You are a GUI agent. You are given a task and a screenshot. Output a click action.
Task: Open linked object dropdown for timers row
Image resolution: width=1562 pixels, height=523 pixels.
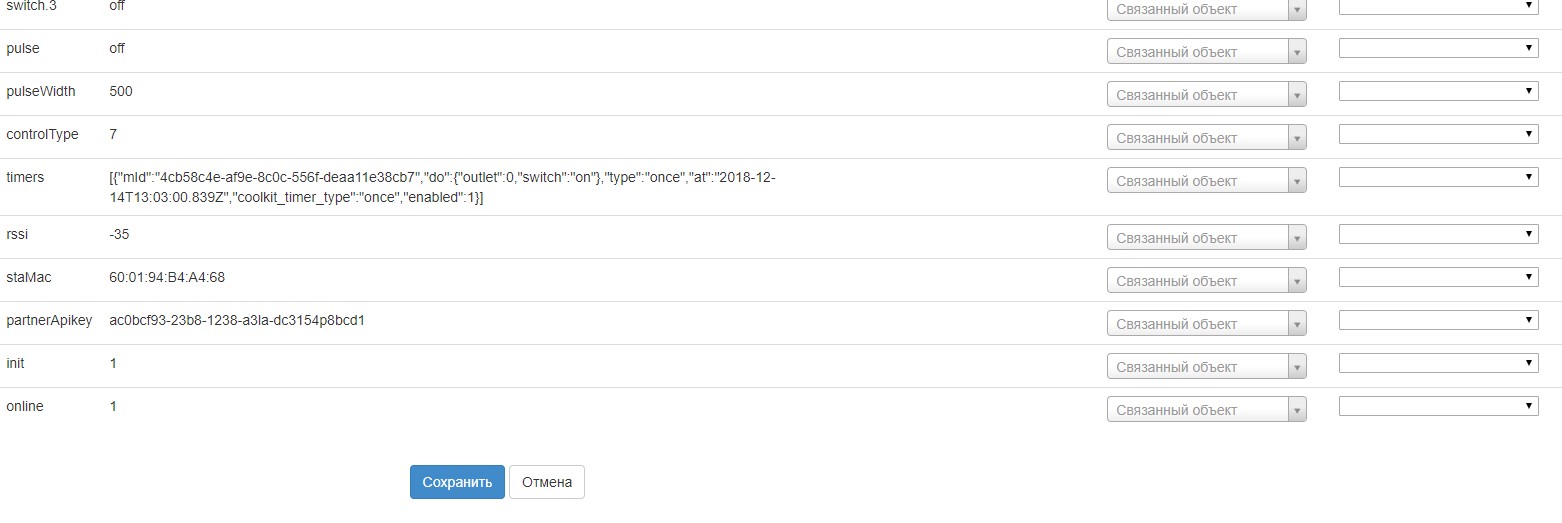[x=1206, y=181]
